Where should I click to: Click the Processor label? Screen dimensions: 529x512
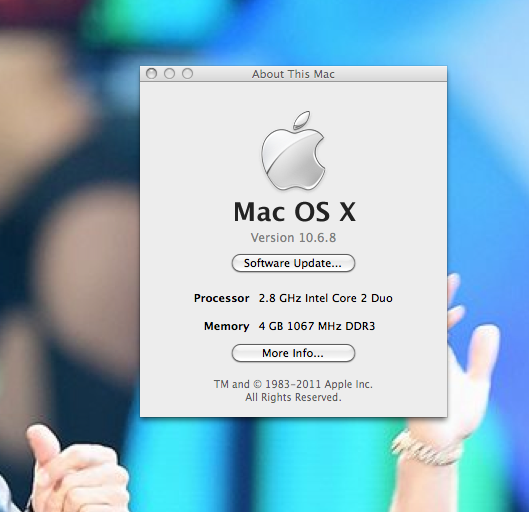(221, 298)
